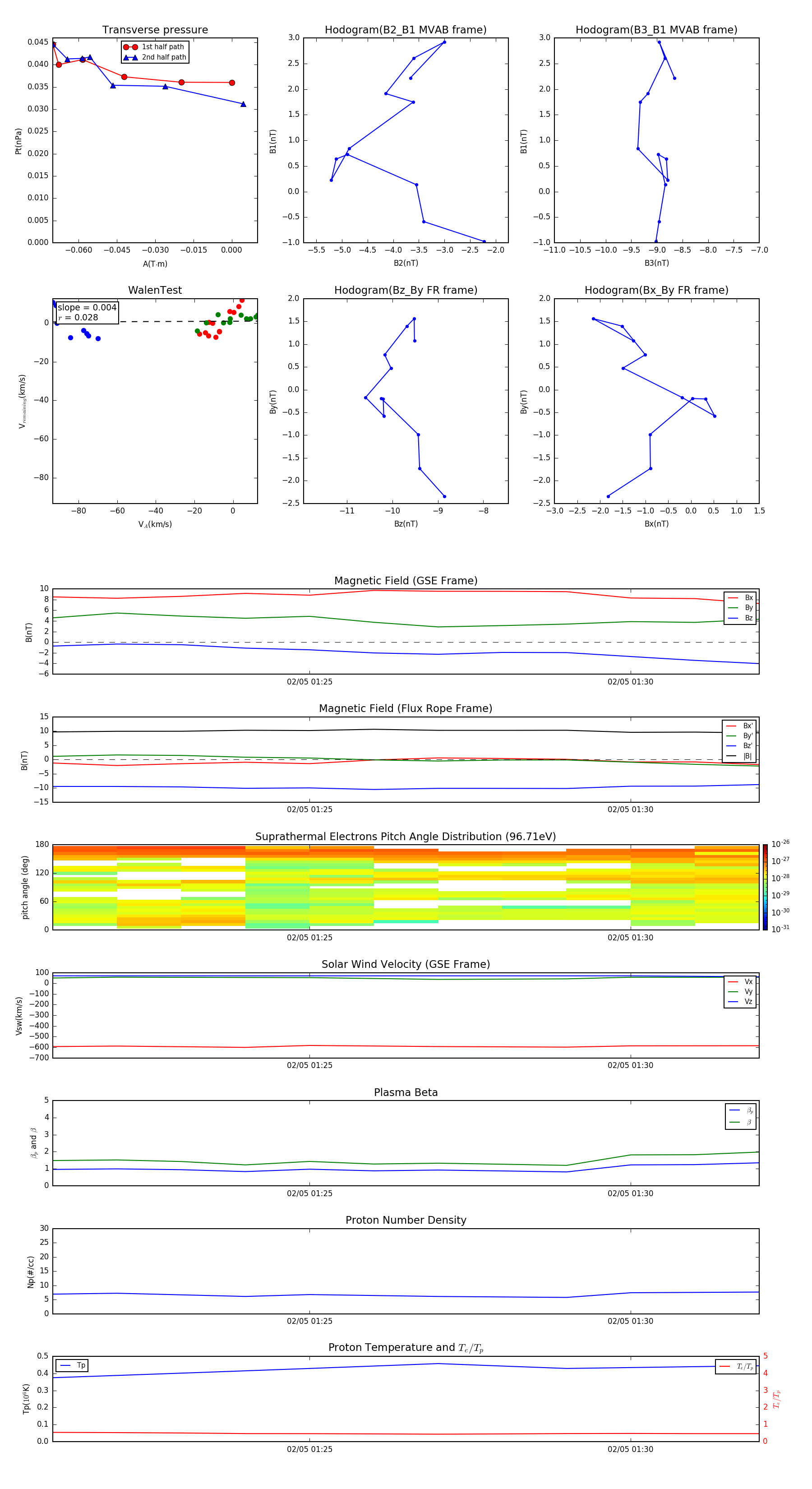This screenshot has height=1489, width=812.
Task: Select the Bx' legend entry in Flux Rope plot
Action: pos(740,726)
